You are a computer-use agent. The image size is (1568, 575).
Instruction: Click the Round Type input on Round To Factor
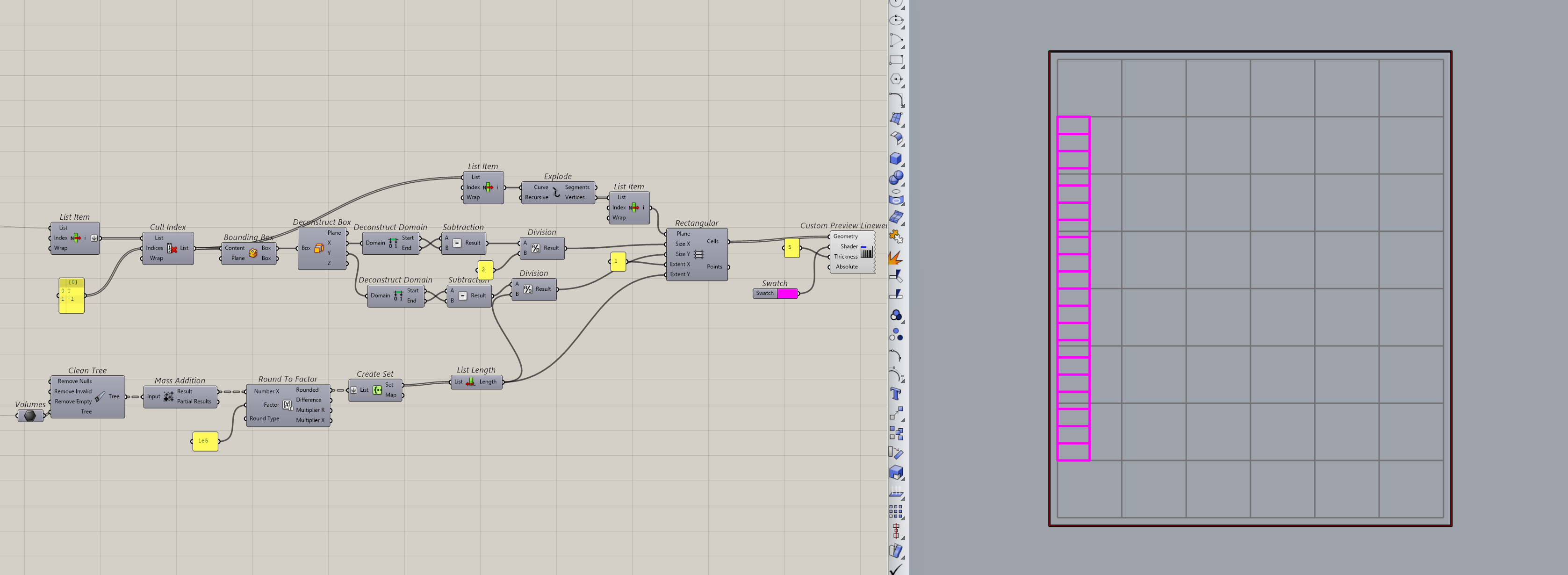[264, 418]
